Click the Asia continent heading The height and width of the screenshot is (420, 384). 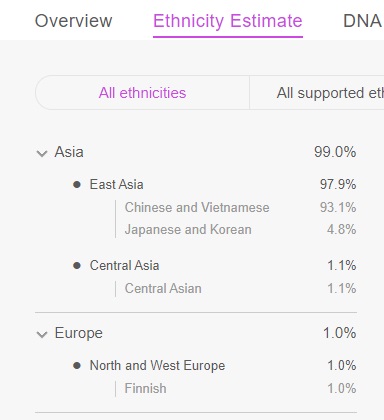(x=69, y=152)
